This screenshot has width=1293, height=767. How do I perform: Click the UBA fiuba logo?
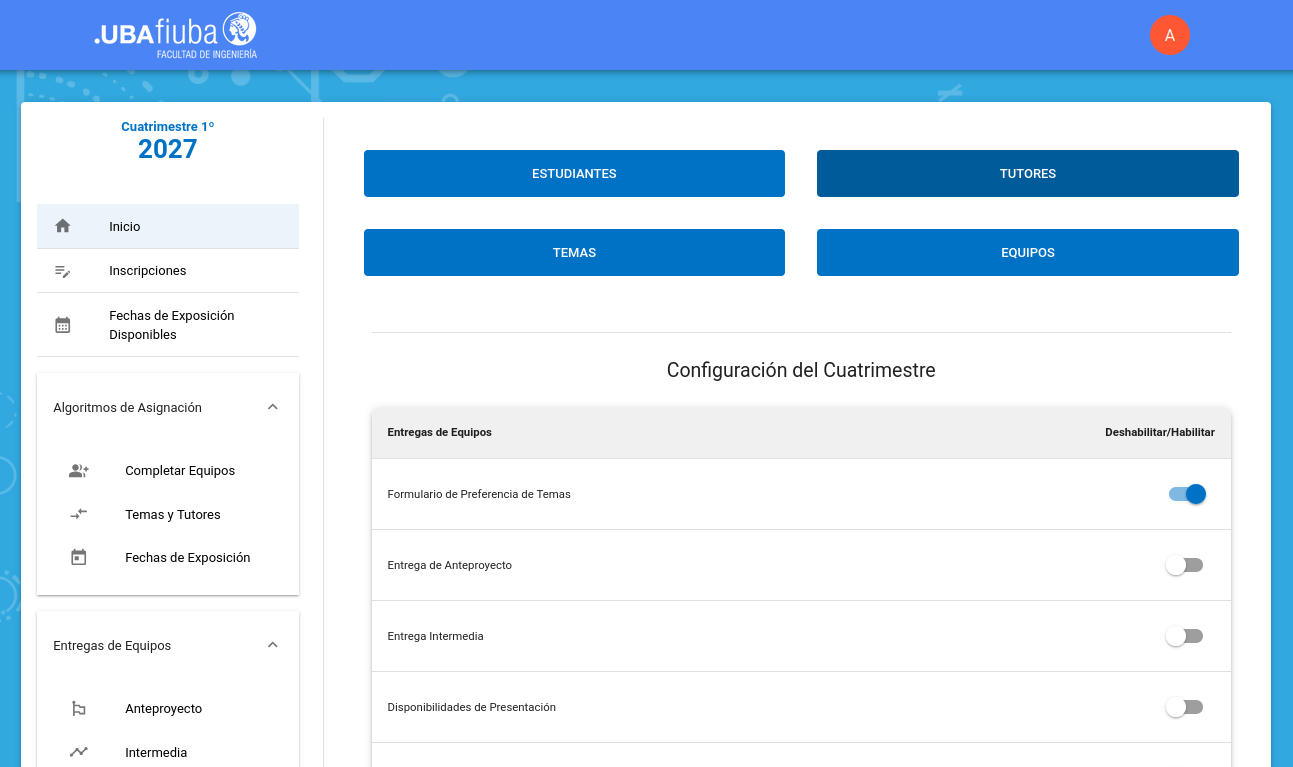175,35
